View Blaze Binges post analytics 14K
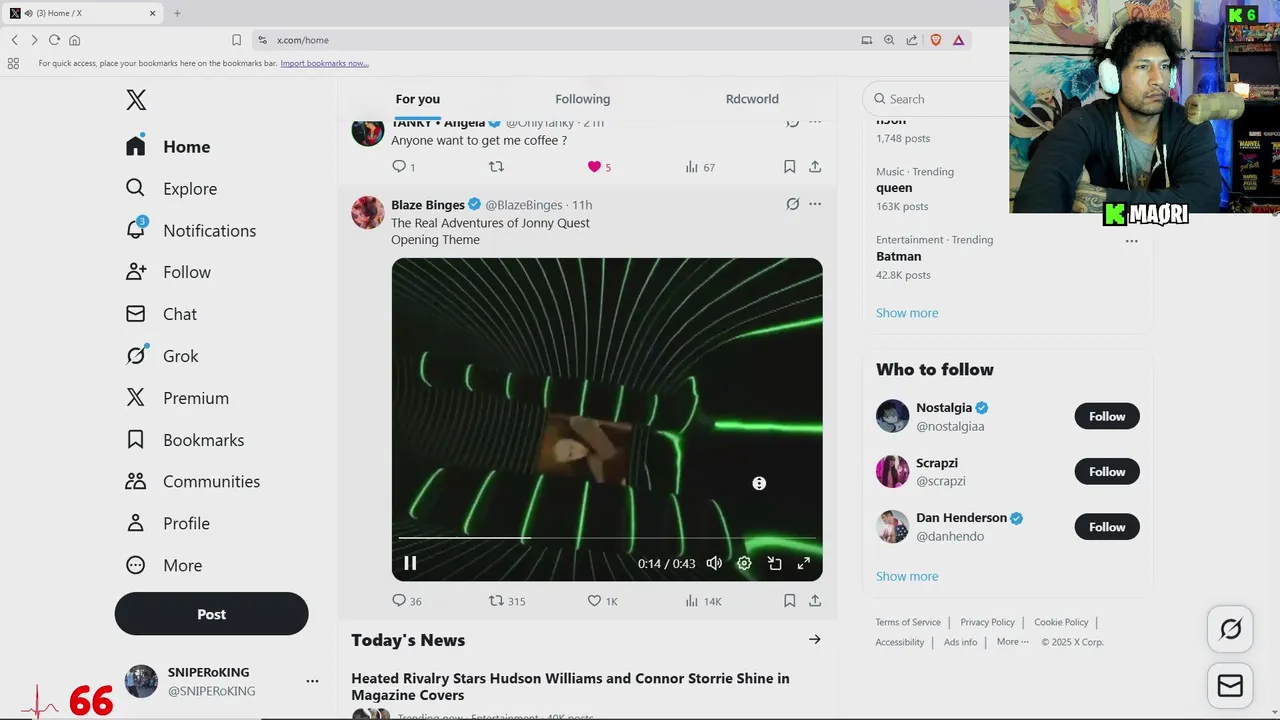 point(702,601)
